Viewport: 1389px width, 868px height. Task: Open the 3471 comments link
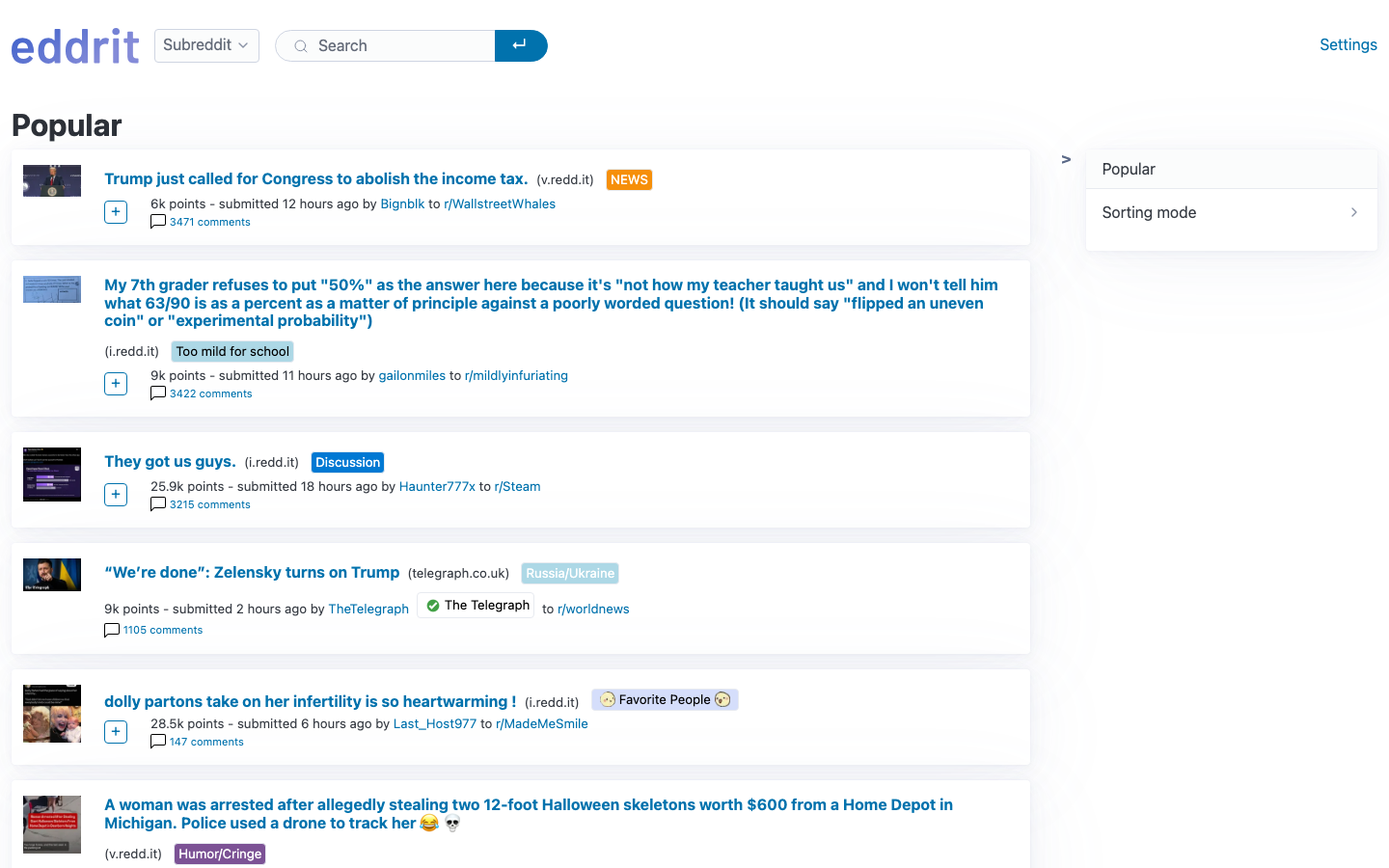tap(209, 222)
